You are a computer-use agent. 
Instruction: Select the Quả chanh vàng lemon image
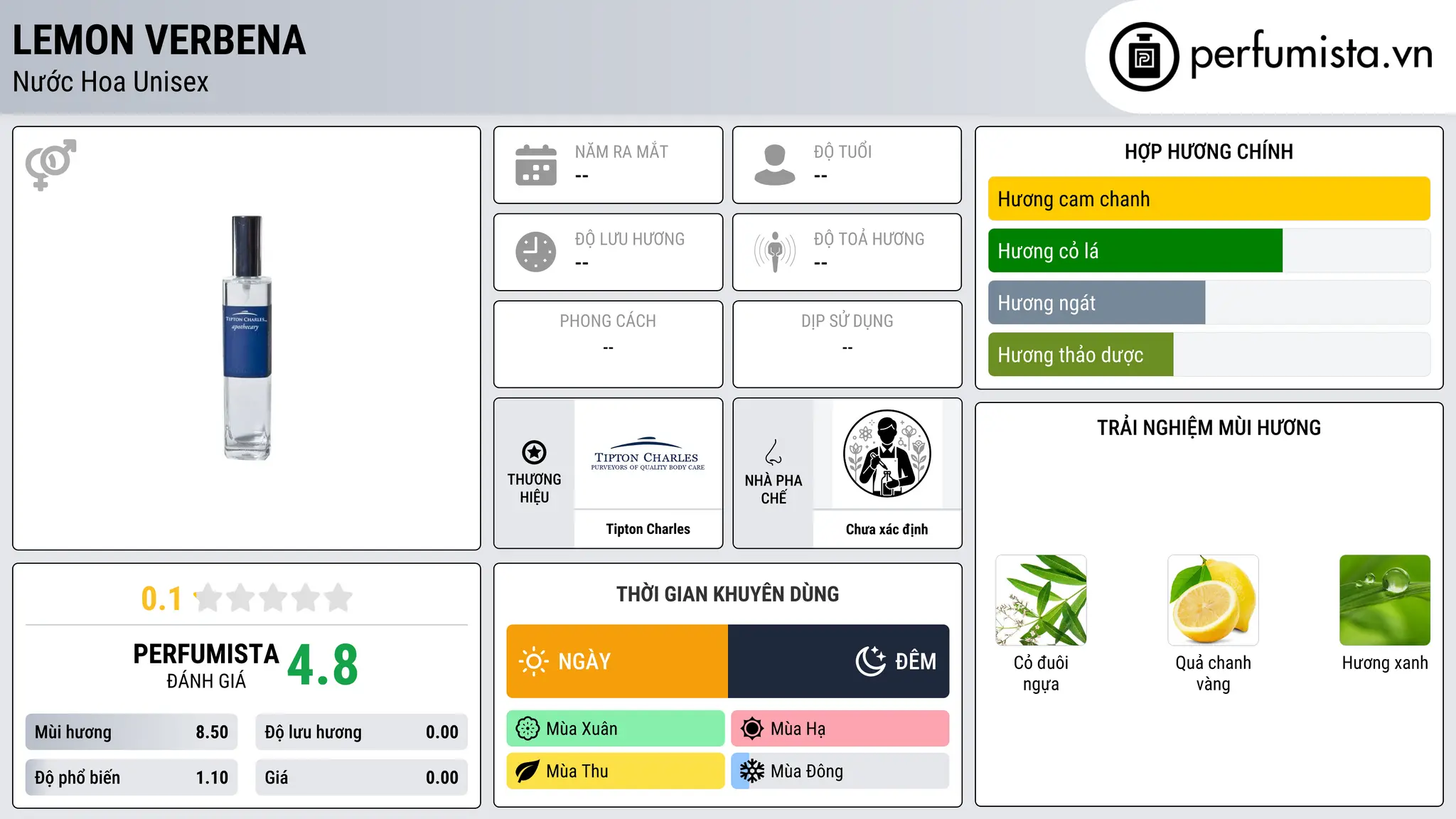1213,600
